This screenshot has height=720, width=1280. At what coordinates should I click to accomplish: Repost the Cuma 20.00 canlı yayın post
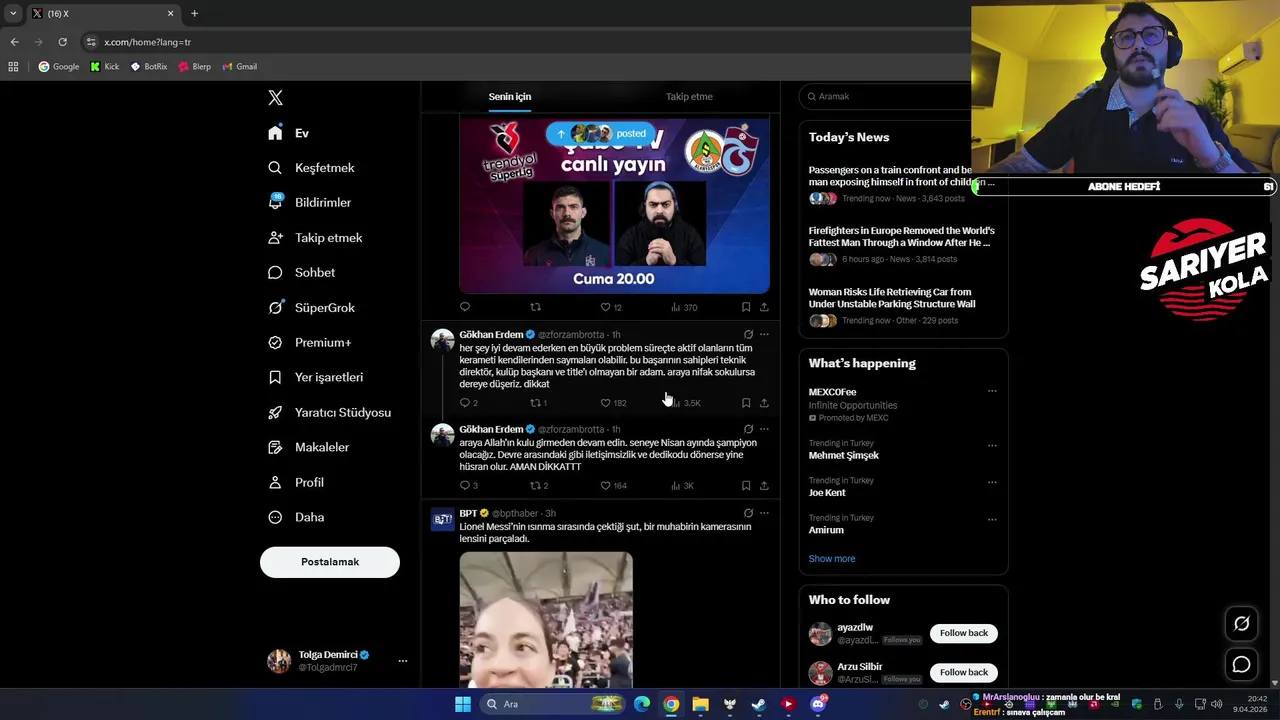535,307
